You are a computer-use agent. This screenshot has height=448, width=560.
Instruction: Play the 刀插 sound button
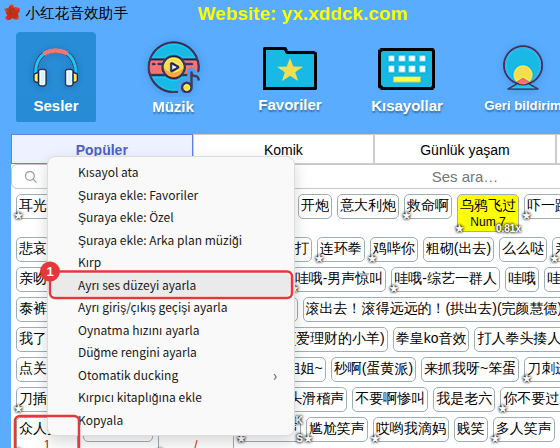32,399
